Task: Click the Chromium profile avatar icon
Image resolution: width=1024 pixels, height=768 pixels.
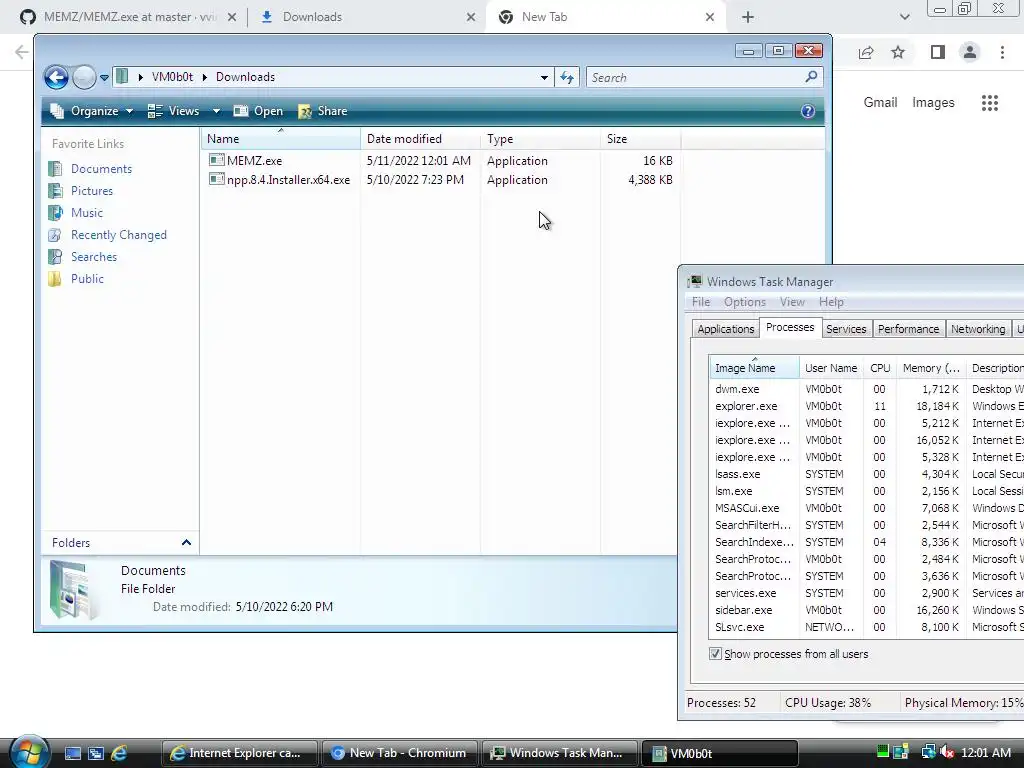Action: pos(970,52)
